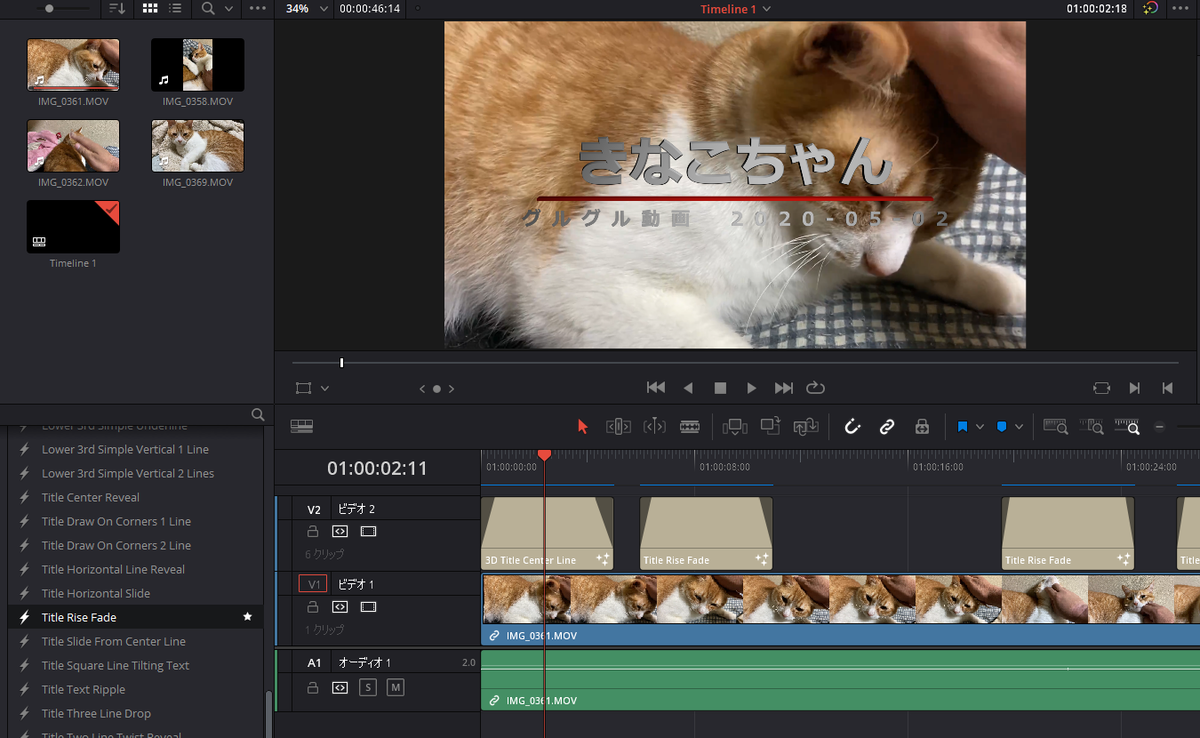The image size is (1200, 738).
Task: Play timeline in reverse
Action: [x=688, y=388]
